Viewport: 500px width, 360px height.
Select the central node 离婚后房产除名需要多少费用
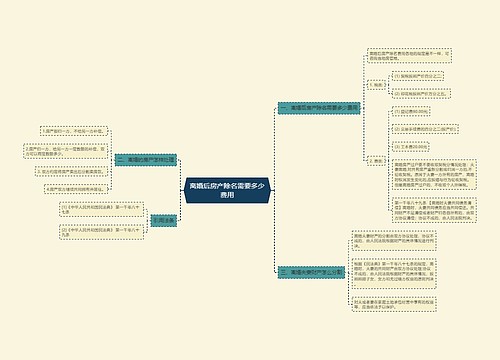click(x=227, y=190)
